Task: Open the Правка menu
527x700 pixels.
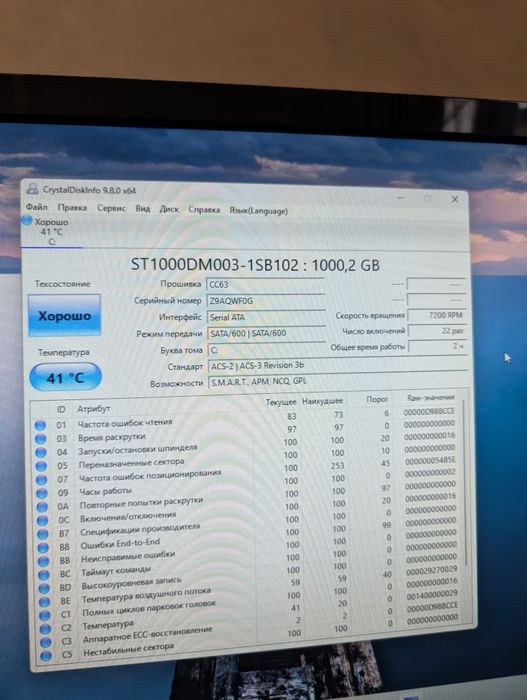Action: point(72,208)
